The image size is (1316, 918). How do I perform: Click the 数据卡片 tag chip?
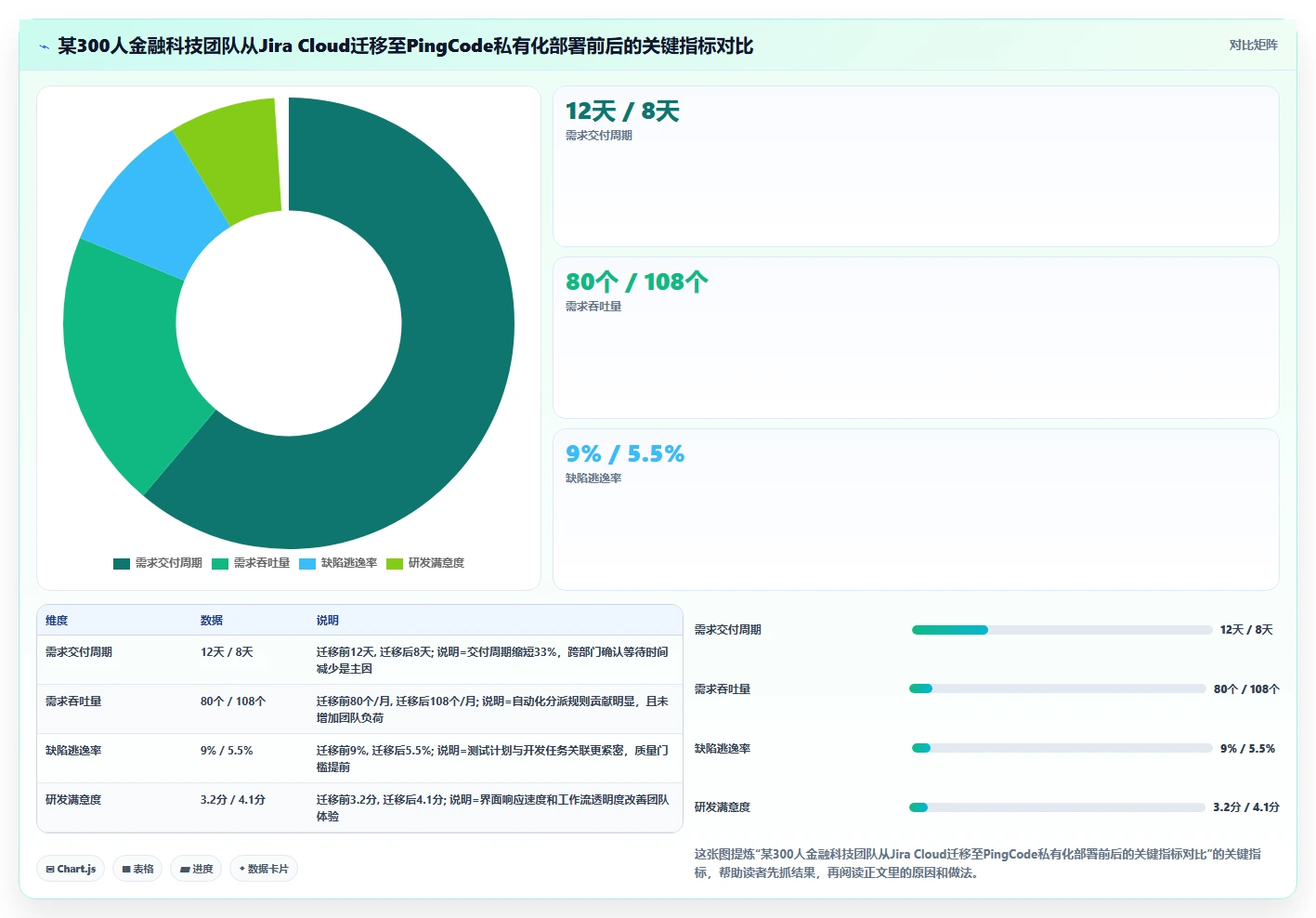click(x=264, y=869)
